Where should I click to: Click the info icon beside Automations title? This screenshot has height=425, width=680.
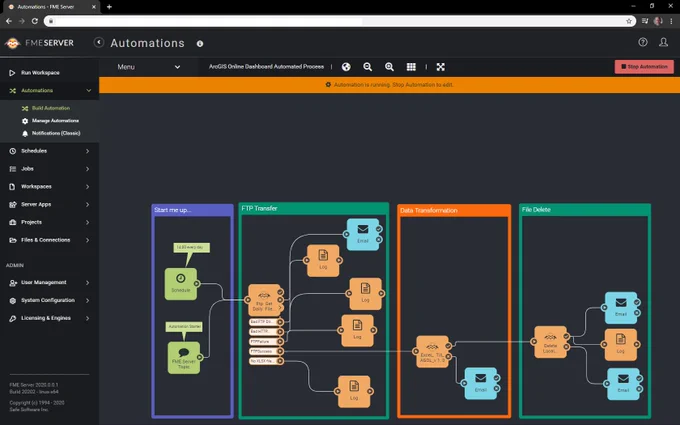(200, 43)
